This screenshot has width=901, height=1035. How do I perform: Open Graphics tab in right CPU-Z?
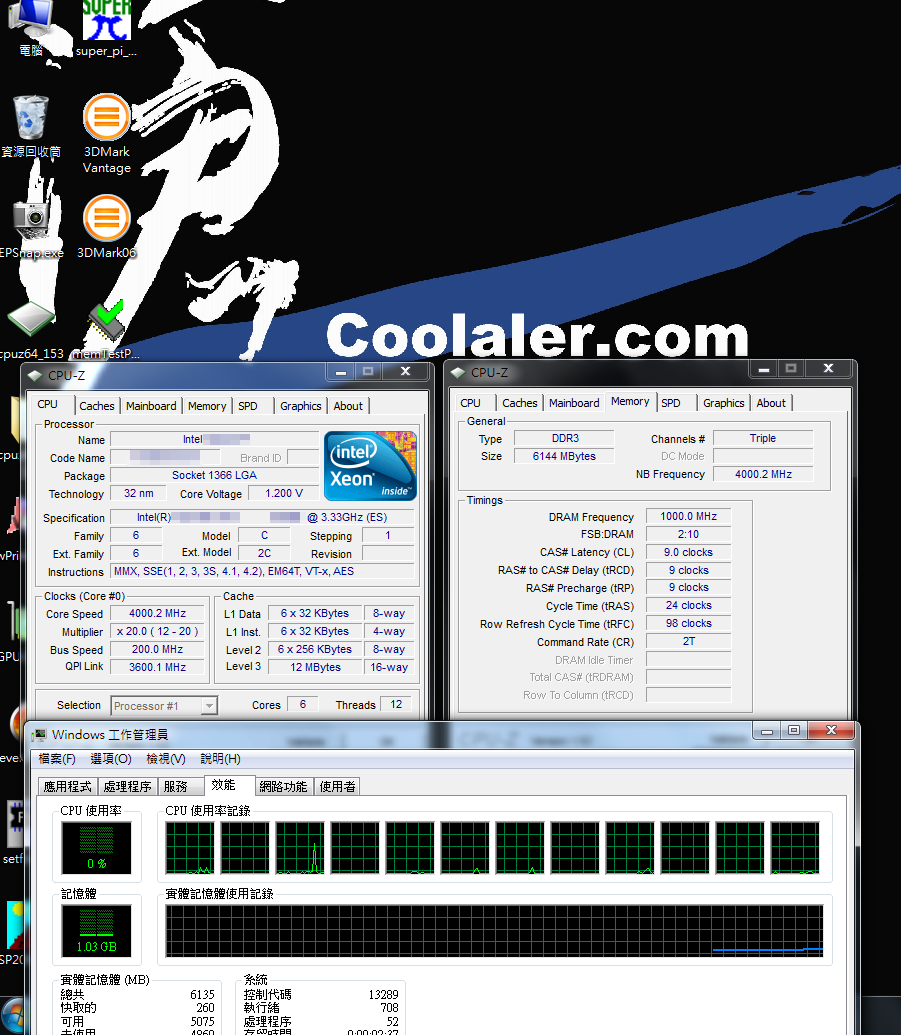point(723,403)
